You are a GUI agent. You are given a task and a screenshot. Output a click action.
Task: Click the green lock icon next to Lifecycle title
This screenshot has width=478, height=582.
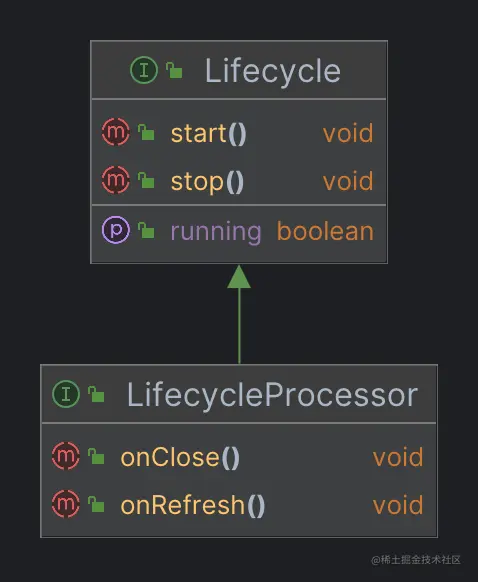point(174,70)
